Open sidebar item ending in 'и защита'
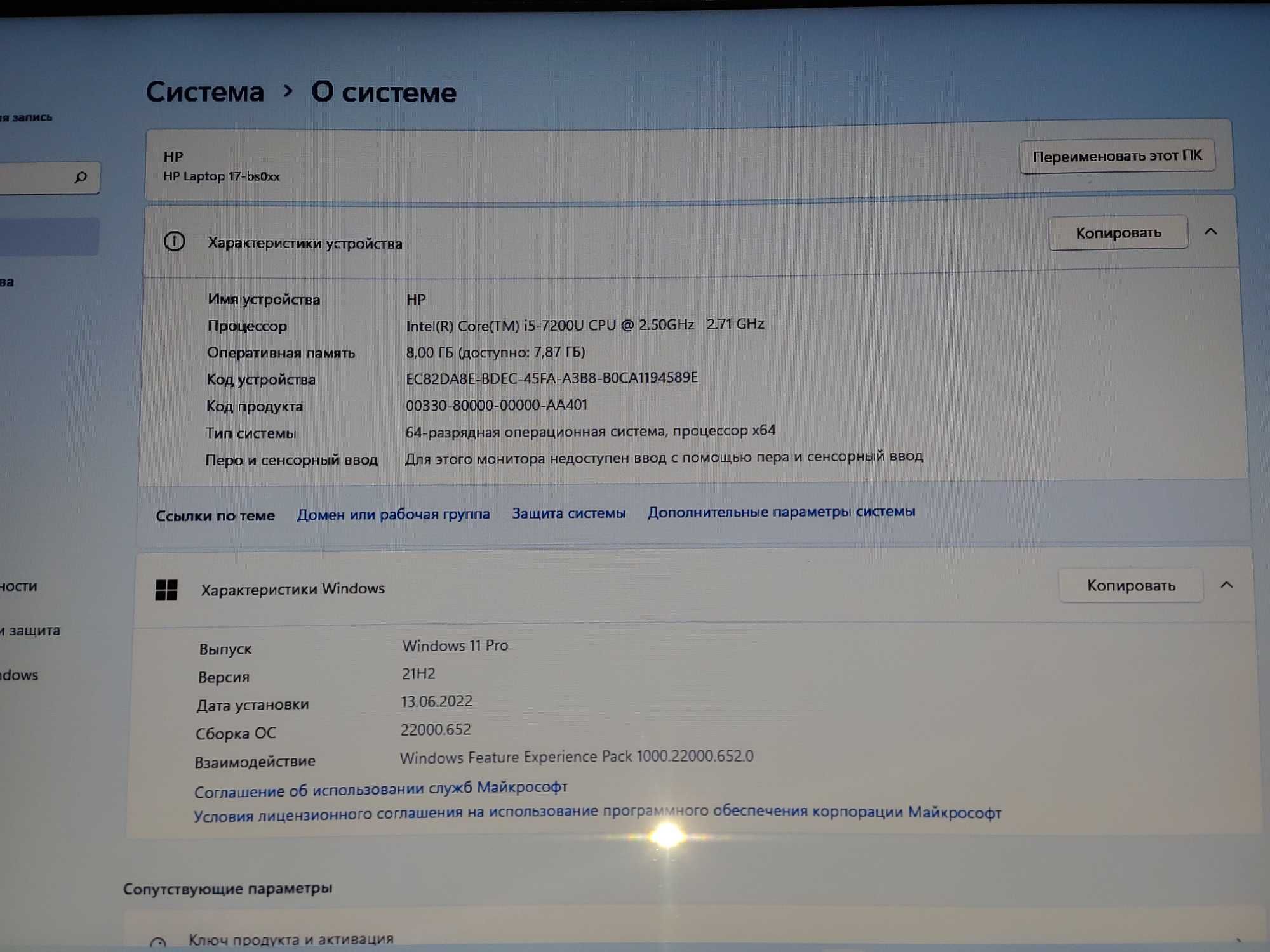 pyautogui.click(x=30, y=631)
